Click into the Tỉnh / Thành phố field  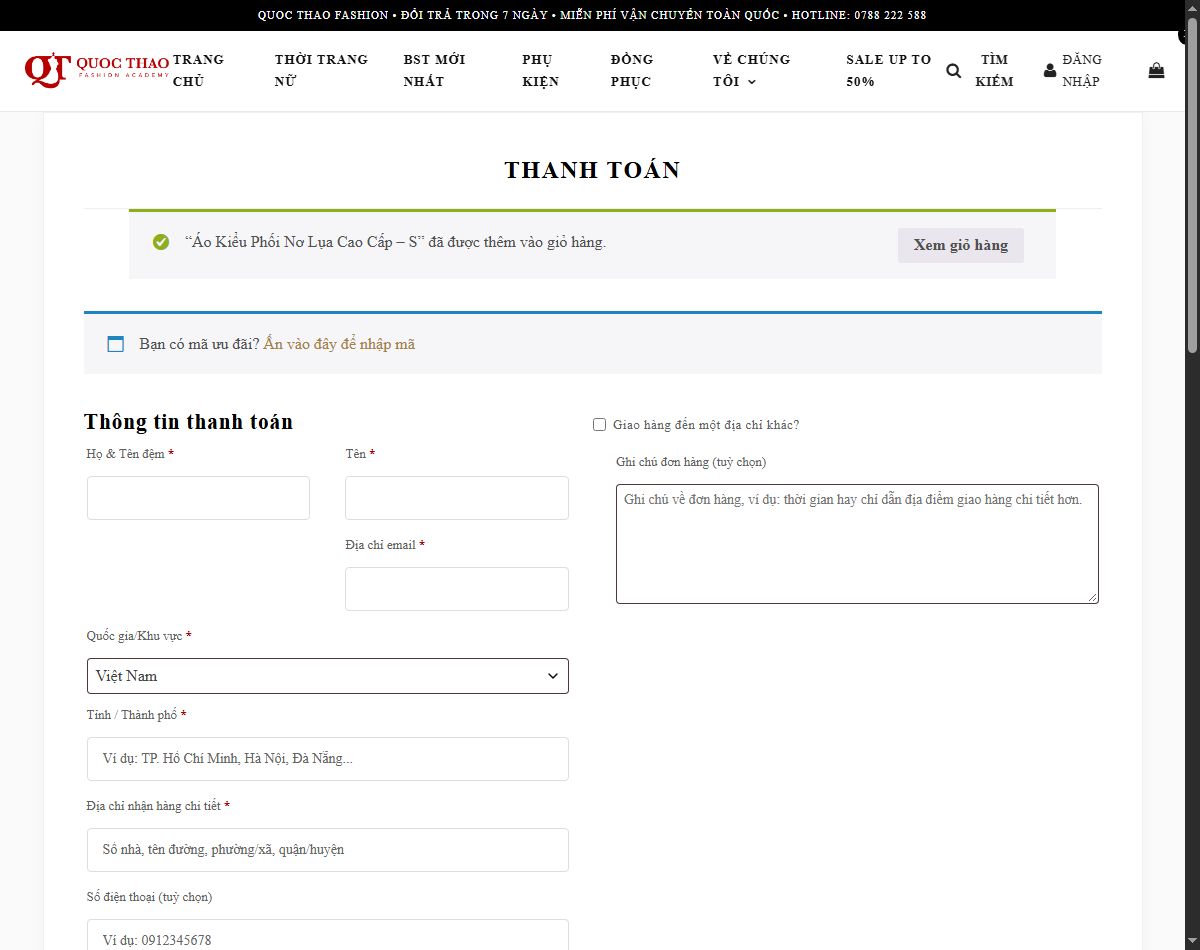click(328, 759)
